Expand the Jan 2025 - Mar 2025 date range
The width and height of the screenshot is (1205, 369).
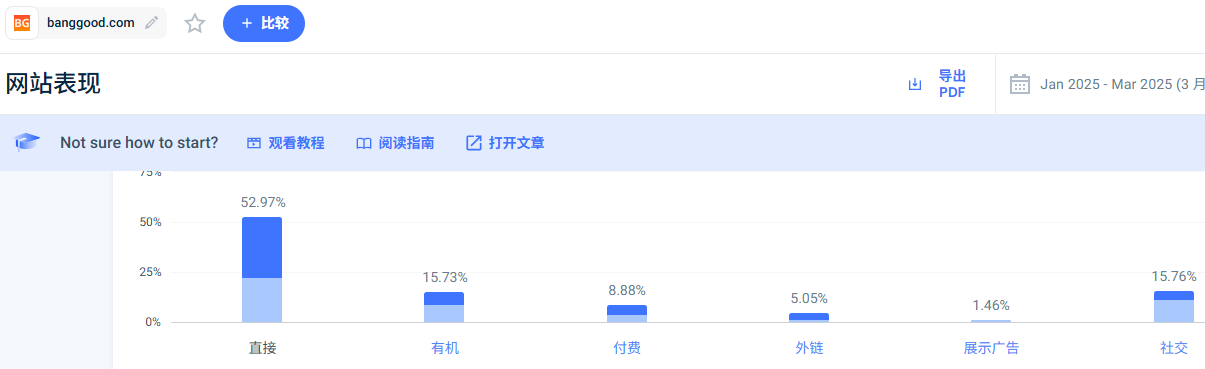coord(1122,84)
